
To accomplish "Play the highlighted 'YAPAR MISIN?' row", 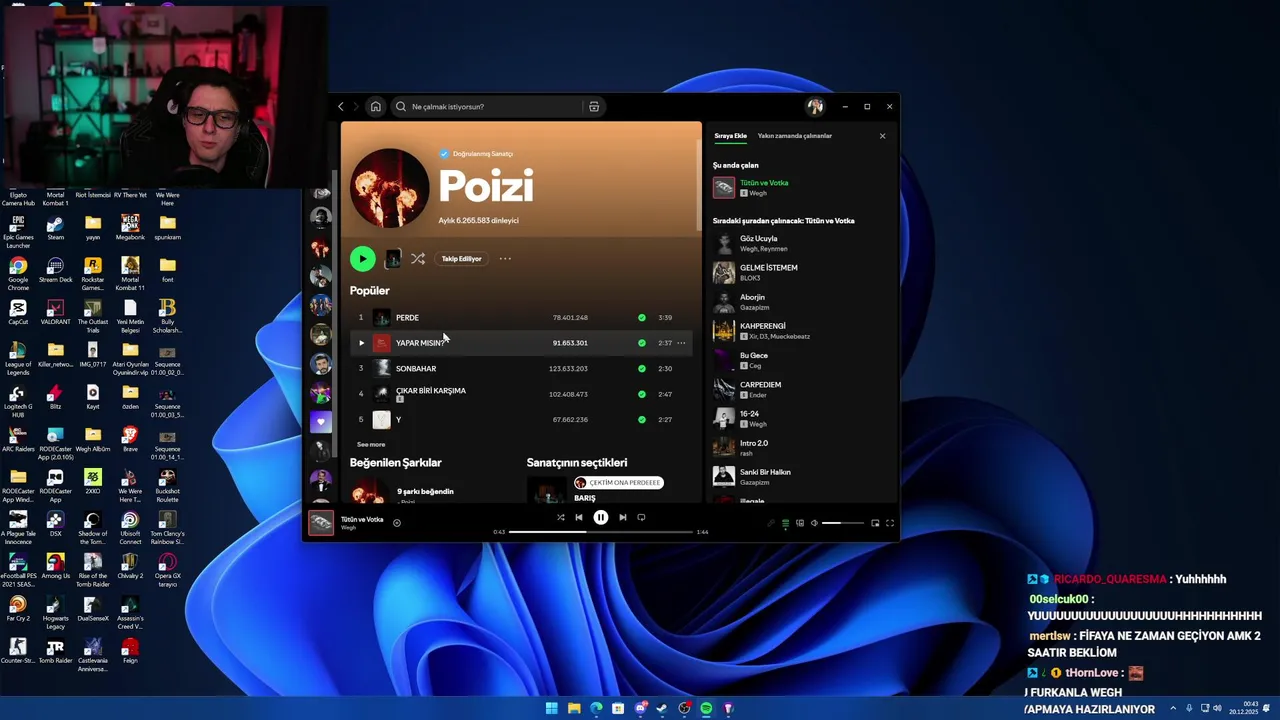I will coord(361,343).
